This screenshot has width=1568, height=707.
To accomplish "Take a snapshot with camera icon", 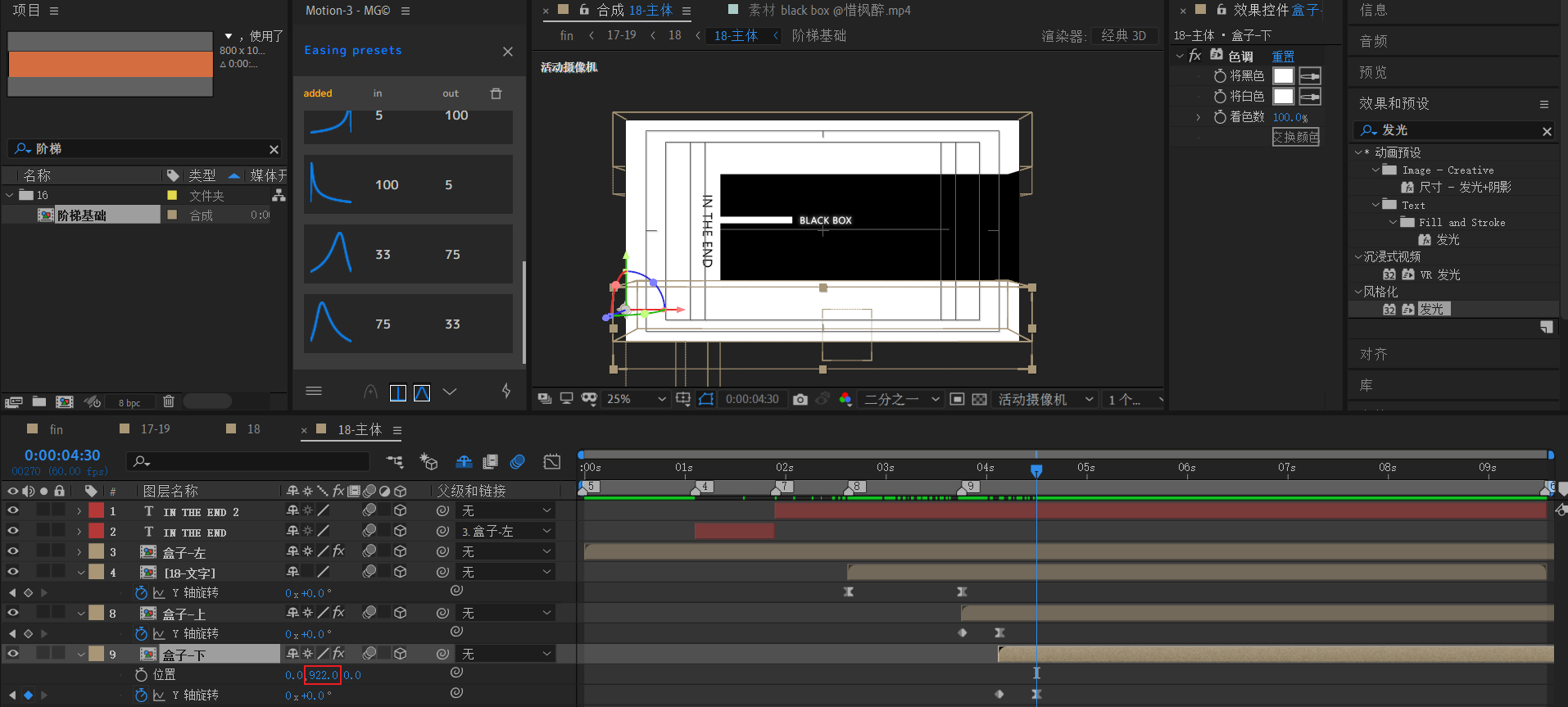I will [x=800, y=399].
